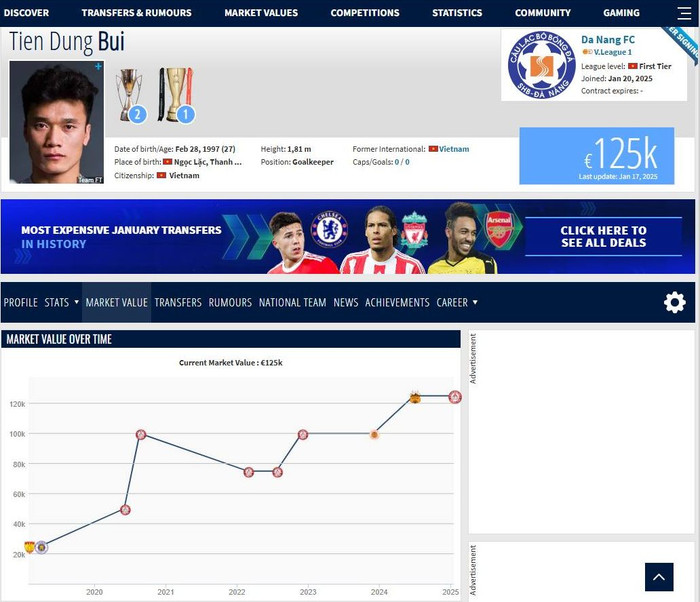This screenshot has width=700, height=602.
Task: Click the 125k data point in mid-2024
Action: 415,397
